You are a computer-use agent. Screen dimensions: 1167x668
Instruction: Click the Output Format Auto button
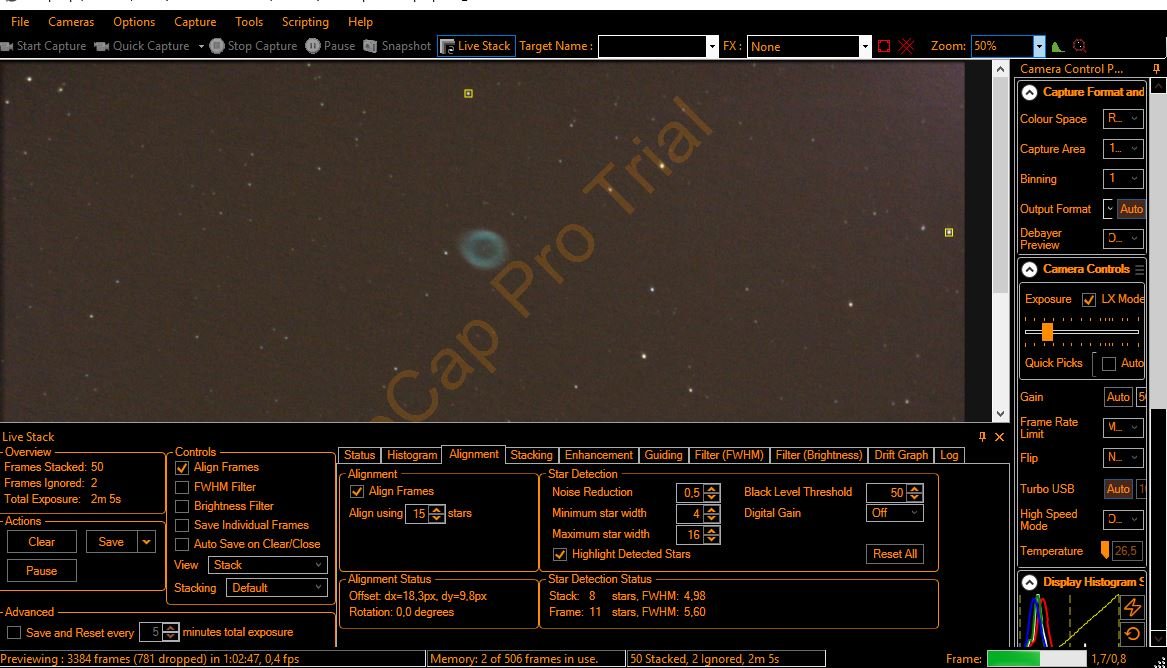pyautogui.click(x=1131, y=209)
